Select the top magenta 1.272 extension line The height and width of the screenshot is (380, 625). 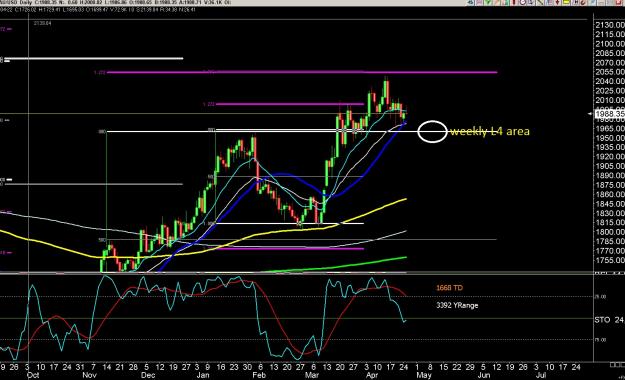[302, 72]
